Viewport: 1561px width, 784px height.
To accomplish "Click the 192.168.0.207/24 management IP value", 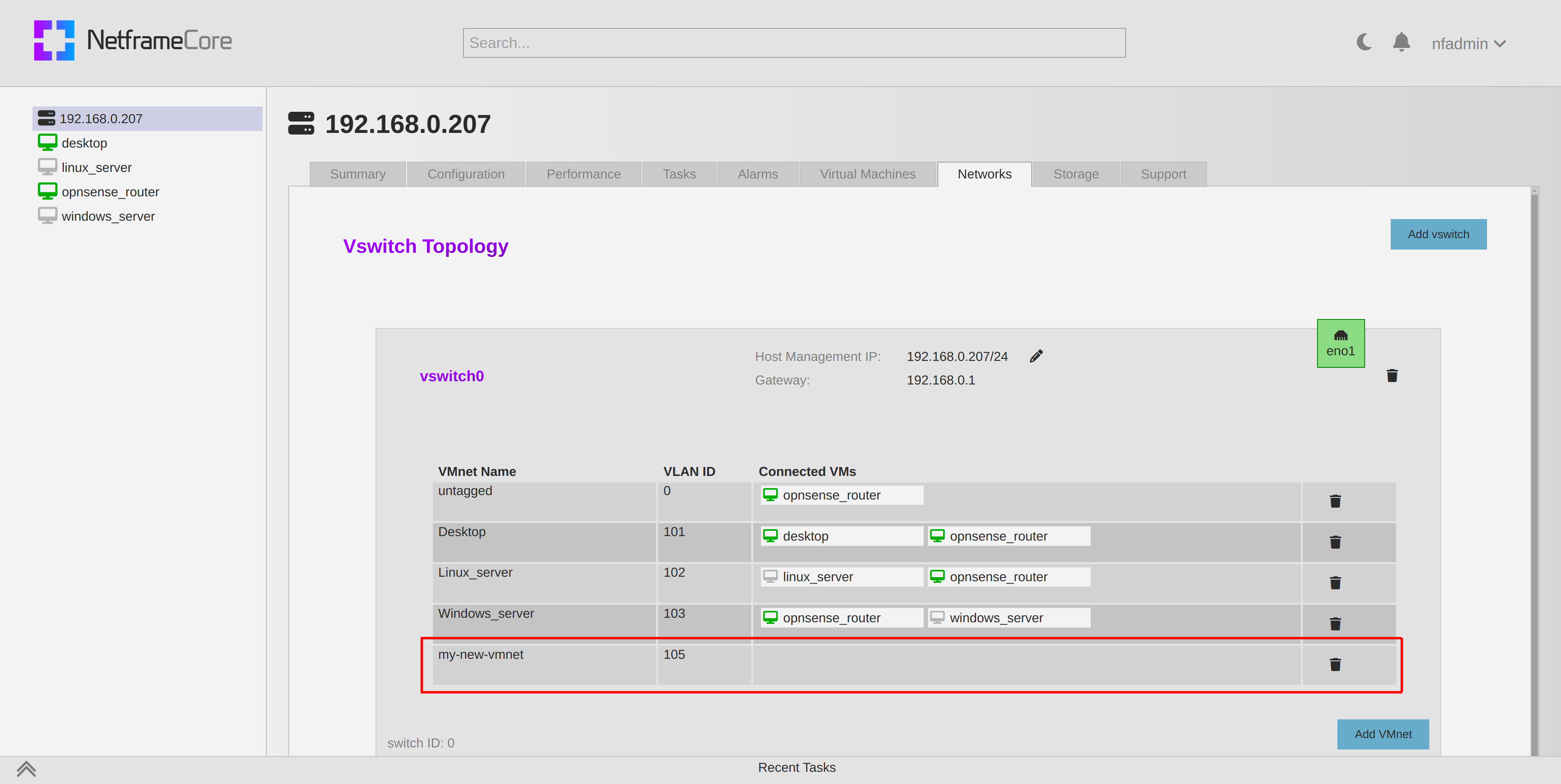I will coord(957,356).
